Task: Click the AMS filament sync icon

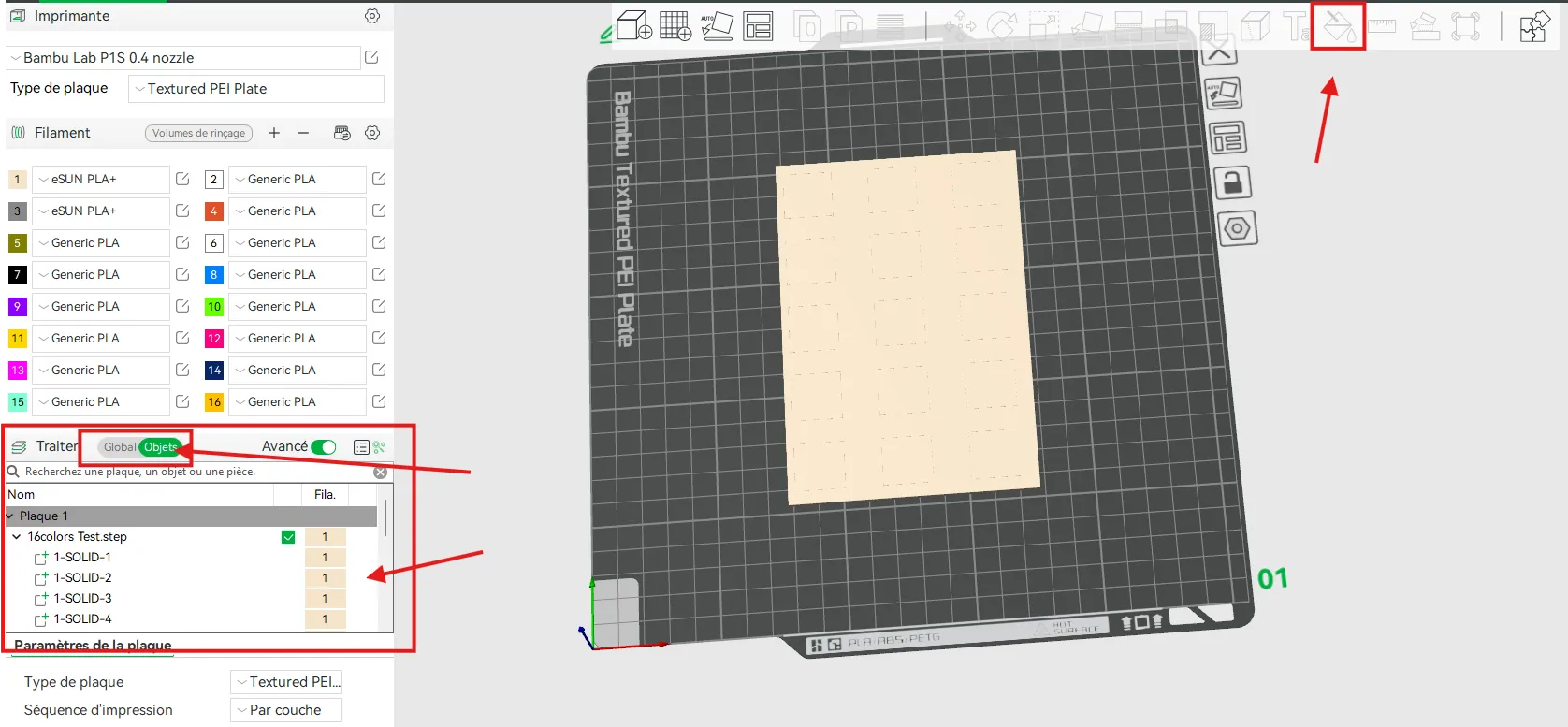Action: [x=342, y=133]
